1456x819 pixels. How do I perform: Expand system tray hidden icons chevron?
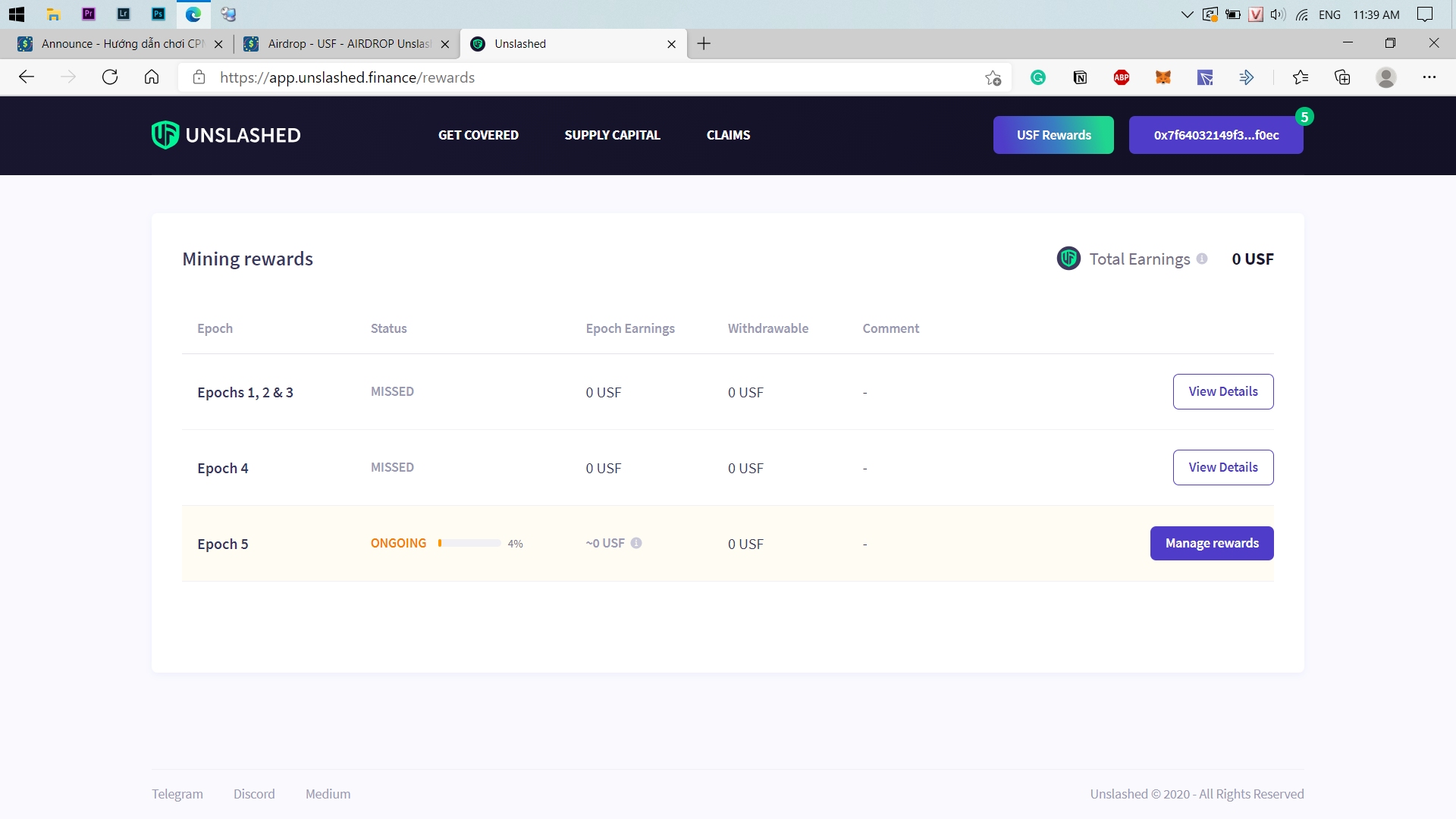1187,14
